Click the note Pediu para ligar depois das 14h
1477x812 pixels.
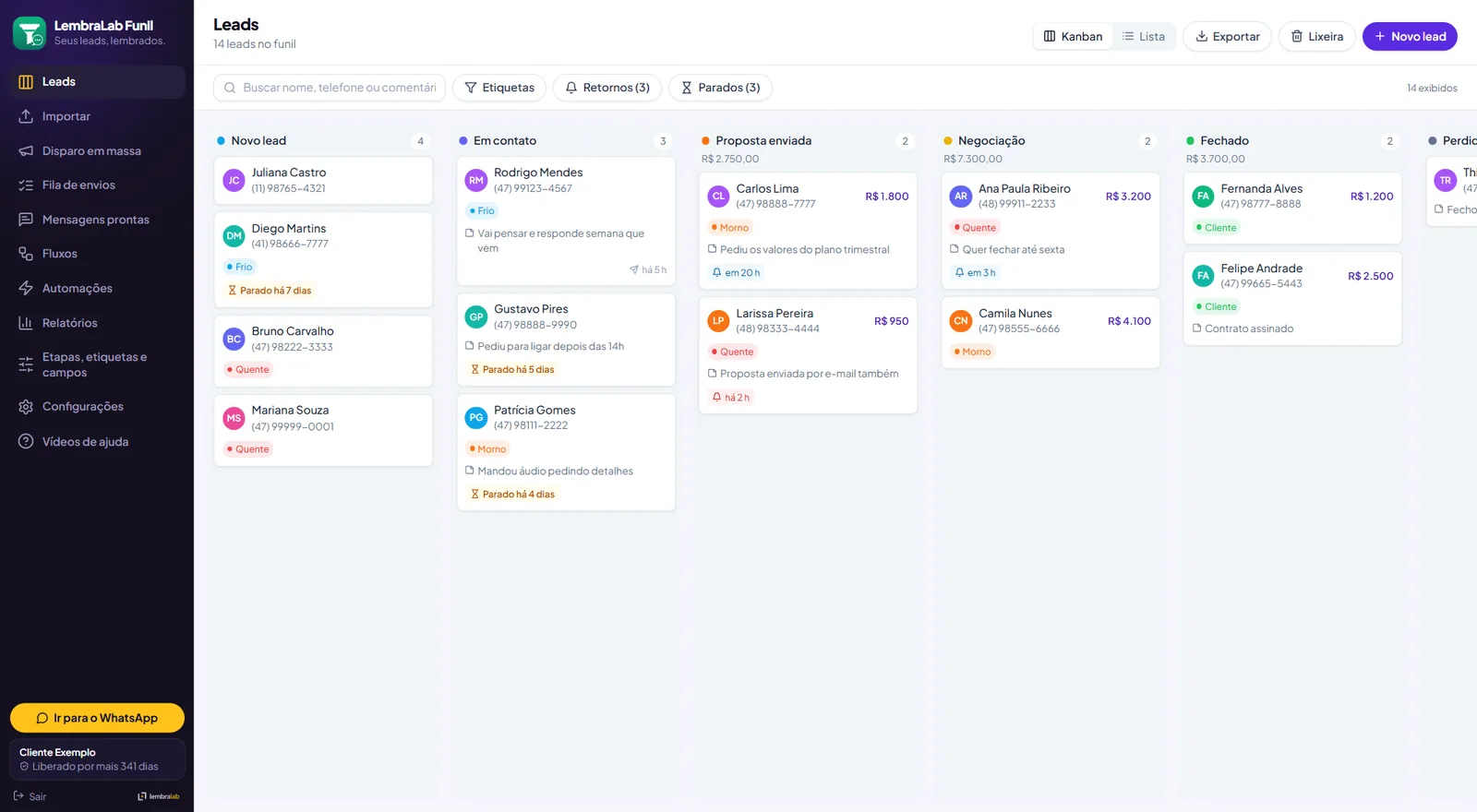click(545, 347)
